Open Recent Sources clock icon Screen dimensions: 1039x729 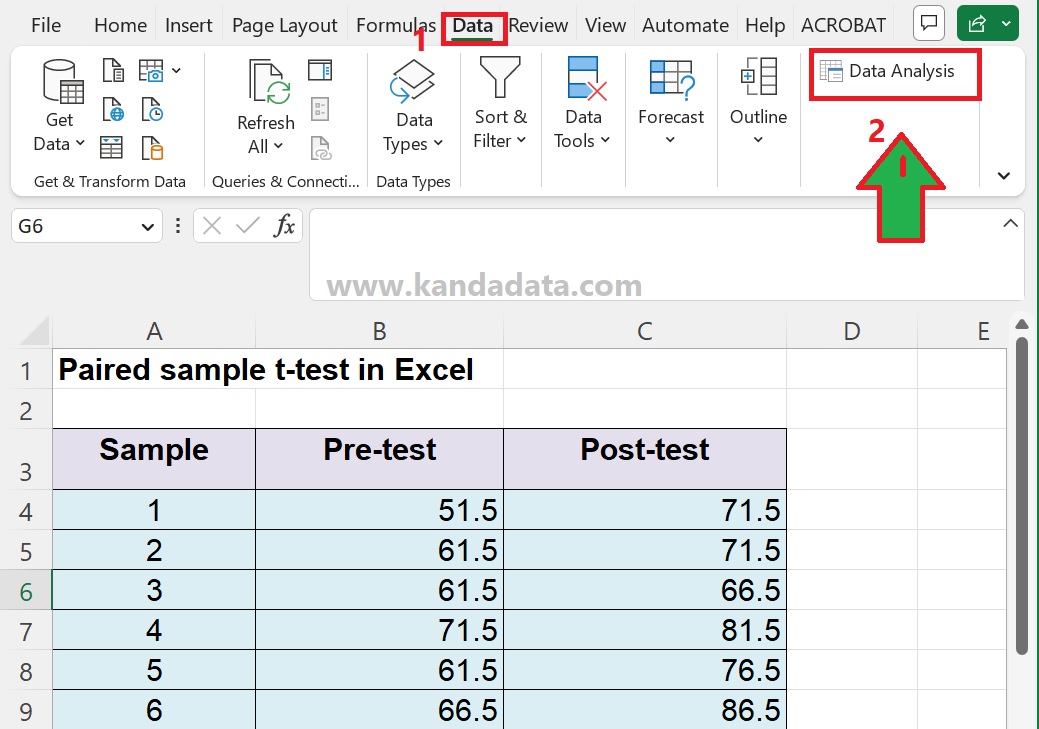point(152,109)
